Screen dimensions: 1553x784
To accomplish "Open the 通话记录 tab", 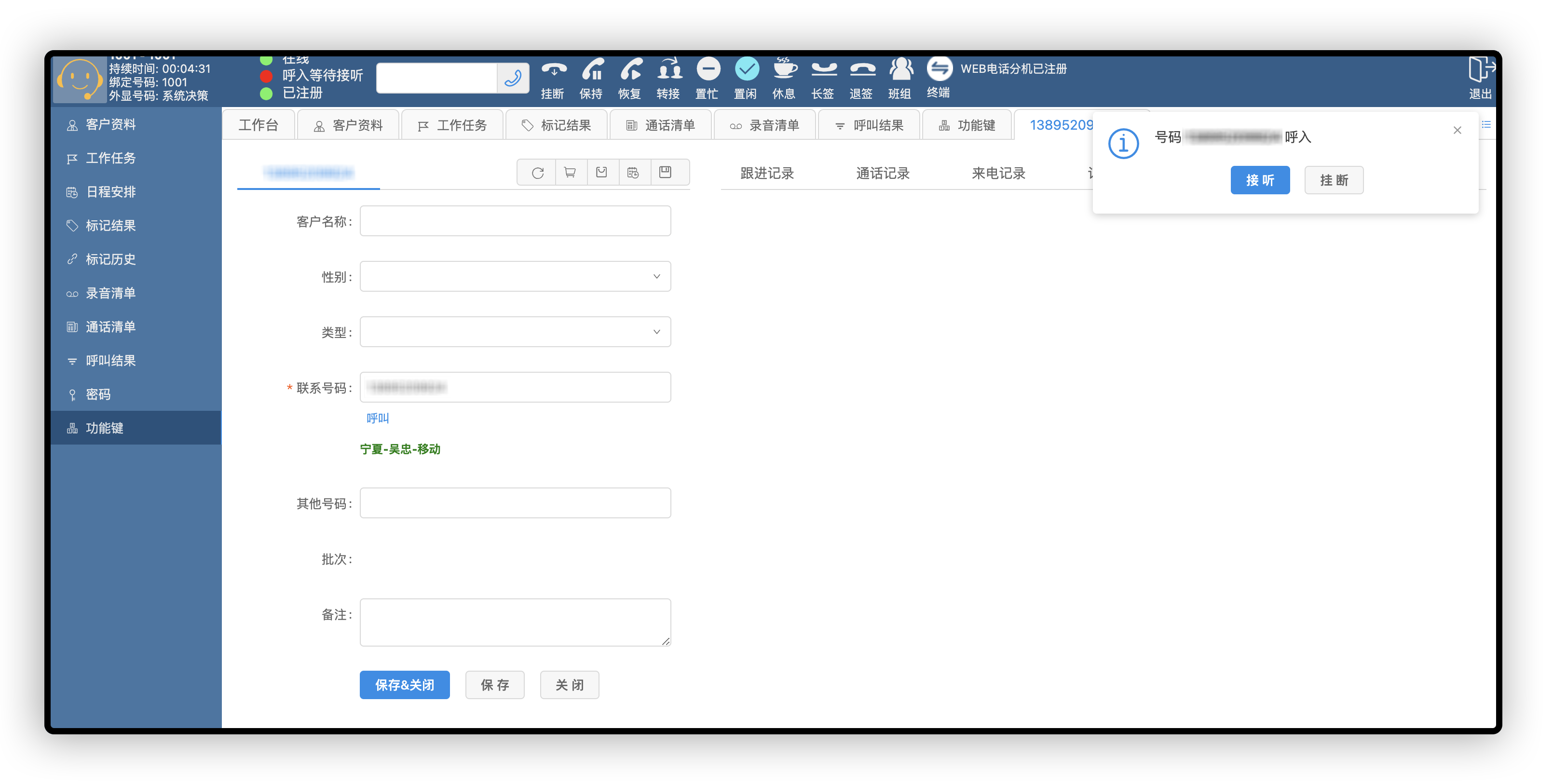I will (882, 174).
